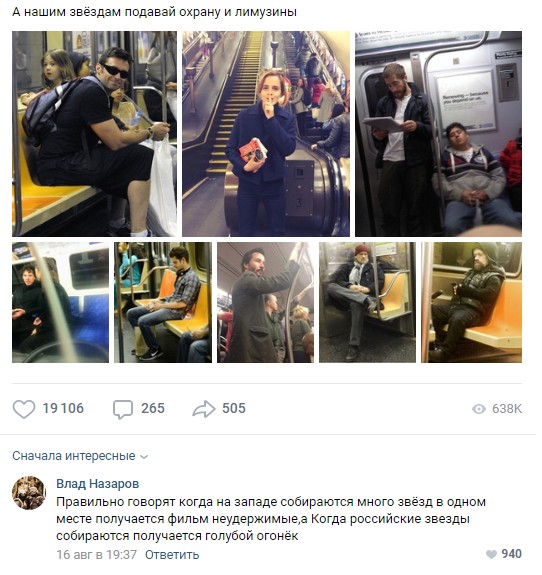Expand the Сначала интересные sort dropdown
This screenshot has height=575, width=542.
coord(80,456)
